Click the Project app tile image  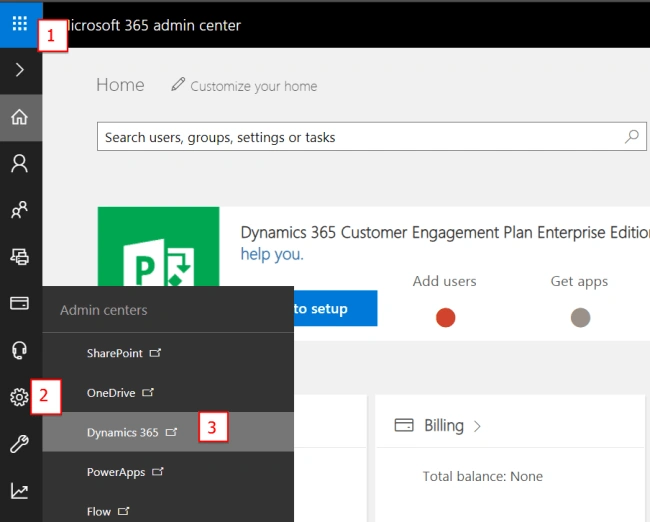pos(158,247)
